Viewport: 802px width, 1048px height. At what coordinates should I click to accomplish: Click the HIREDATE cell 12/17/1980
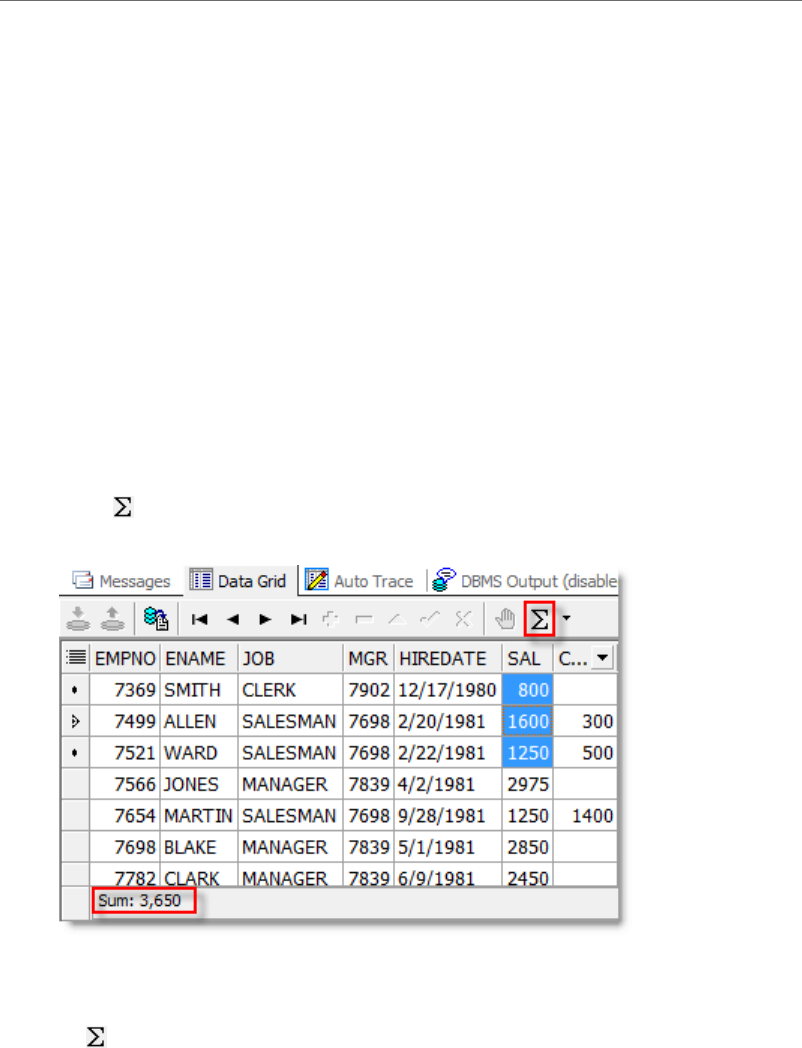(448, 690)
